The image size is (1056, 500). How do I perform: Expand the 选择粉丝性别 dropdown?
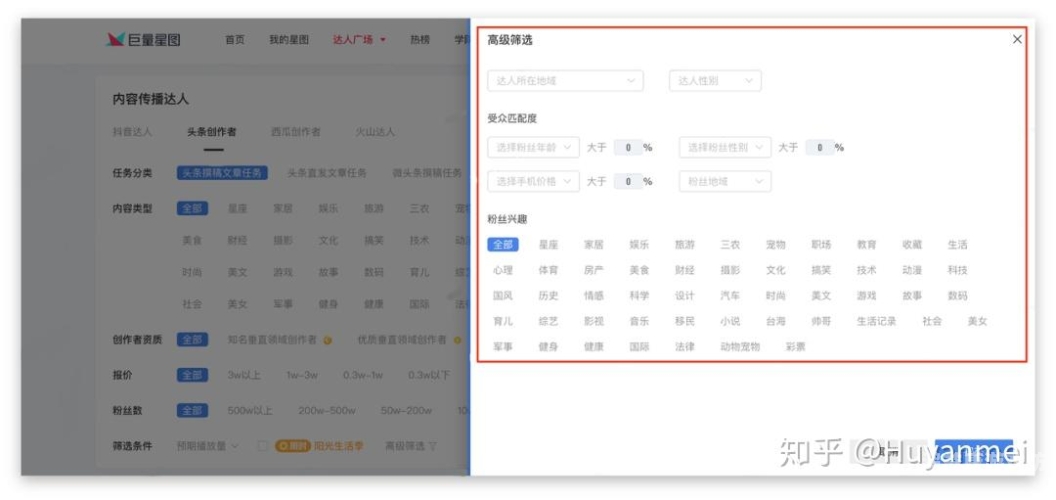tap(725, 148)
